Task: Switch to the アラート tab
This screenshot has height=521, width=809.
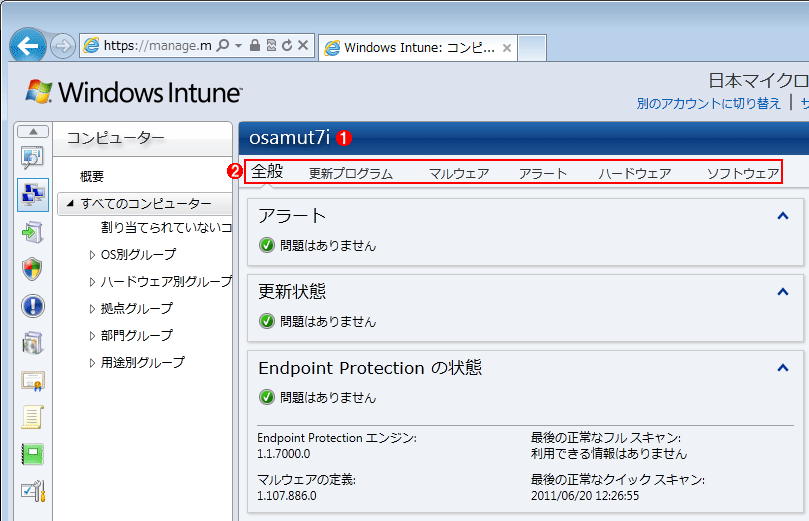Action: [x=543, y=174]
